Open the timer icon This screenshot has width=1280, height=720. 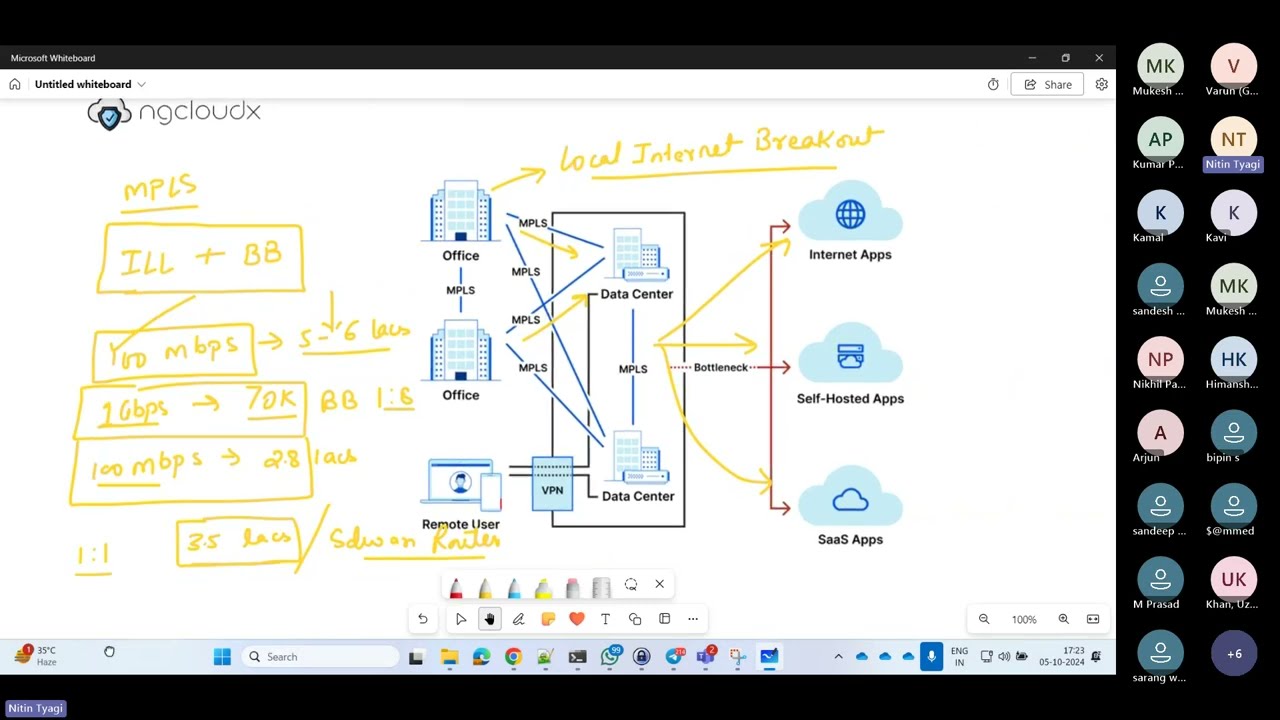[993, 85]
